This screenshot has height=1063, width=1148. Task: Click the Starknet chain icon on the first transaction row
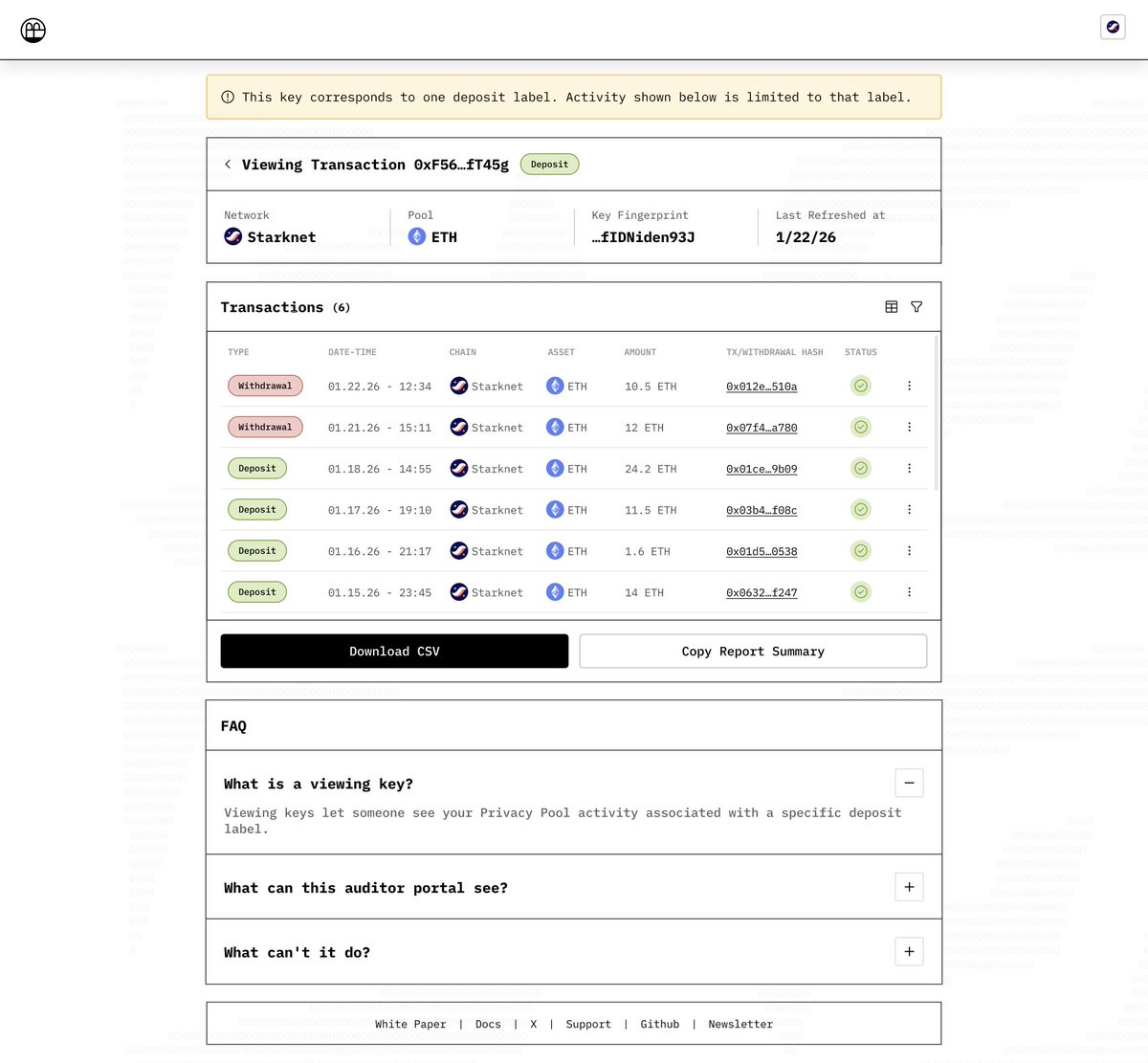pos(459,386)
